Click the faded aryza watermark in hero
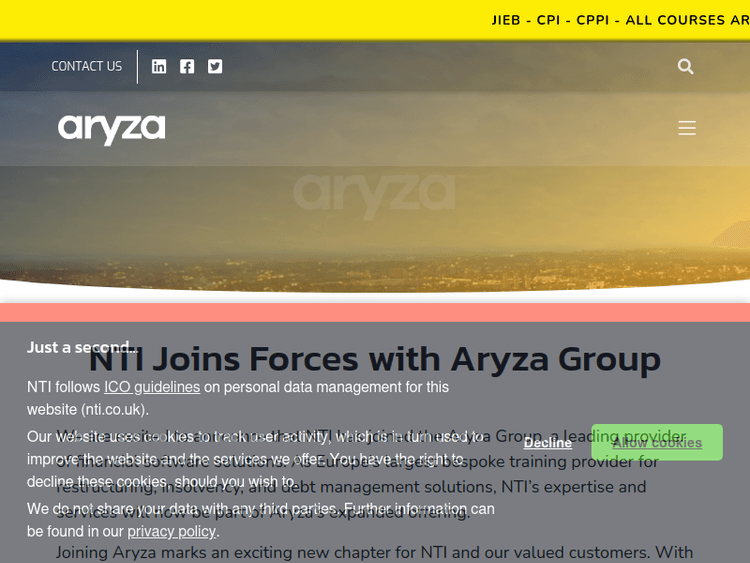This screenshot has width=750, height=563. [374, 190]
